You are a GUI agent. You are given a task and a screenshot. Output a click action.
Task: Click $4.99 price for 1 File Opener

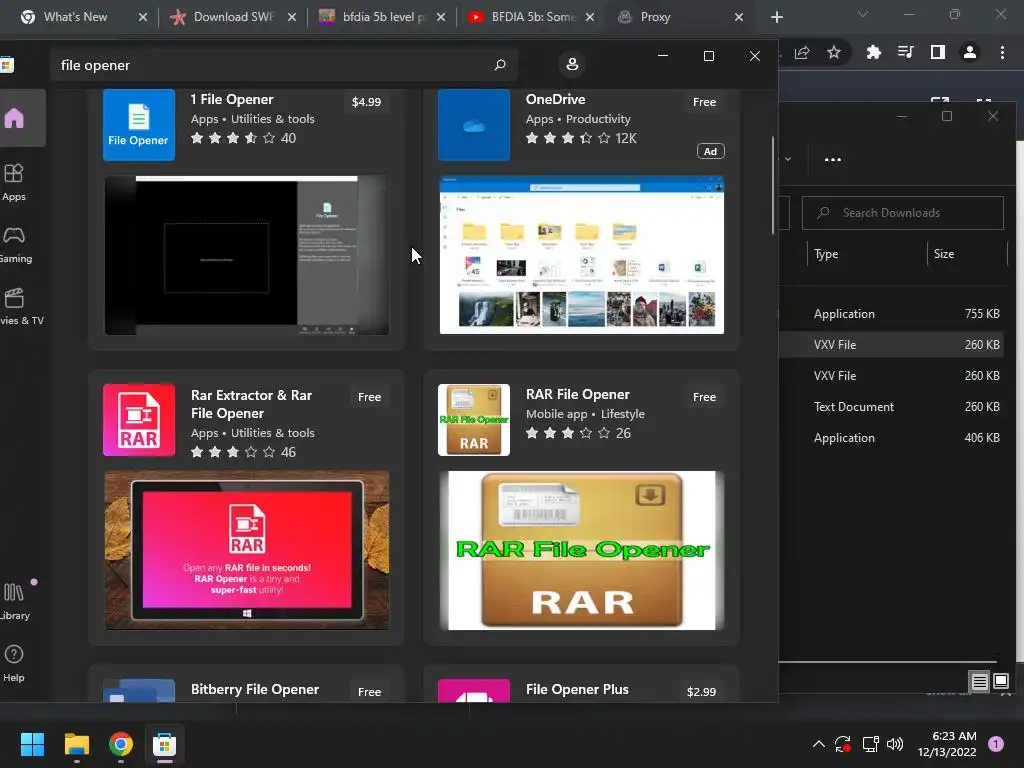[x=366, y=102]
